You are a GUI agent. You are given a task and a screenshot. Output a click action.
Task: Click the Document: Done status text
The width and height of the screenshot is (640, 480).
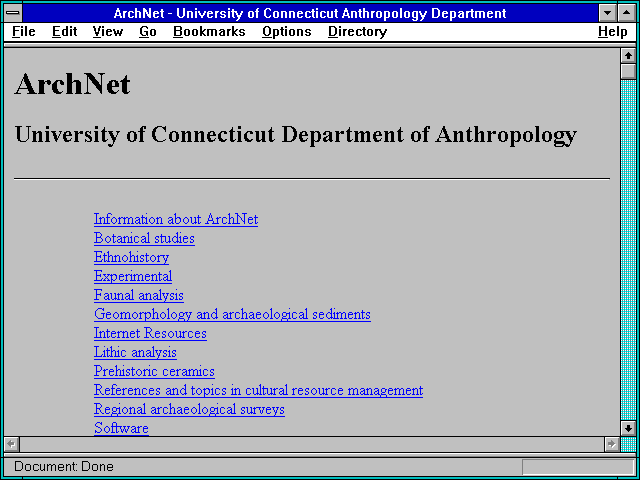tap(64, 466)
